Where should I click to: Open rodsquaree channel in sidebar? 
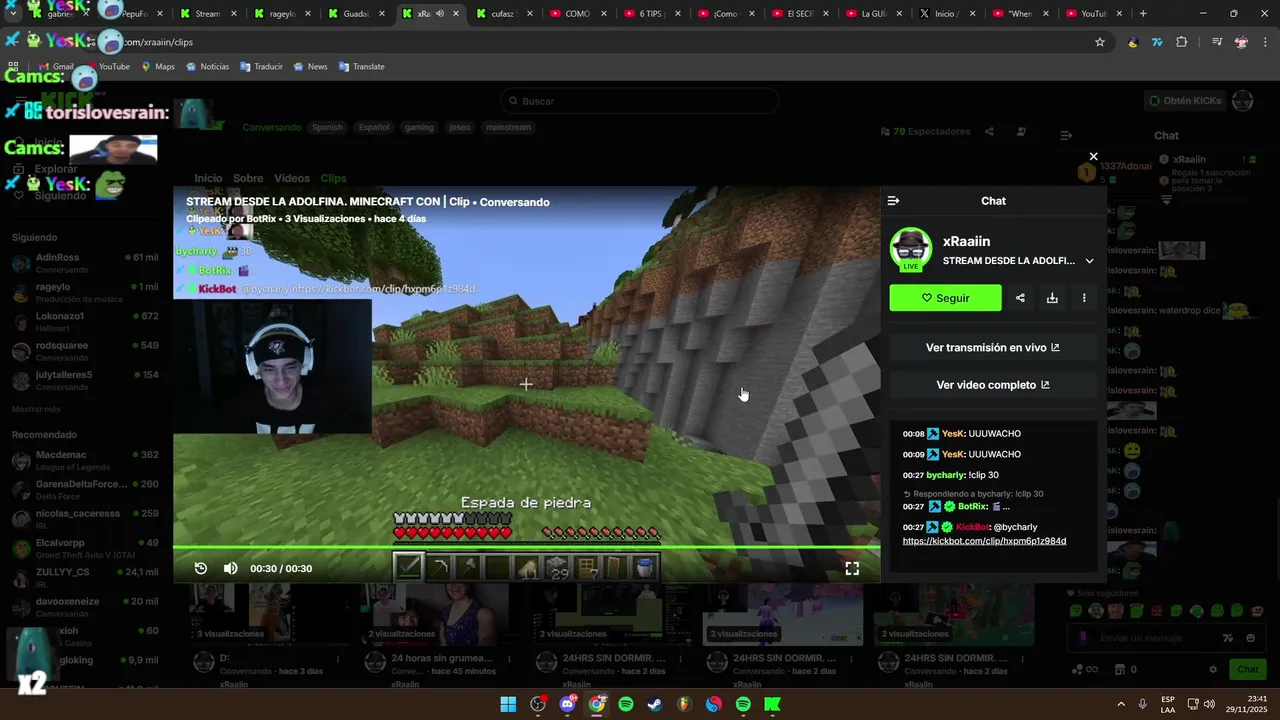(84, 351)
